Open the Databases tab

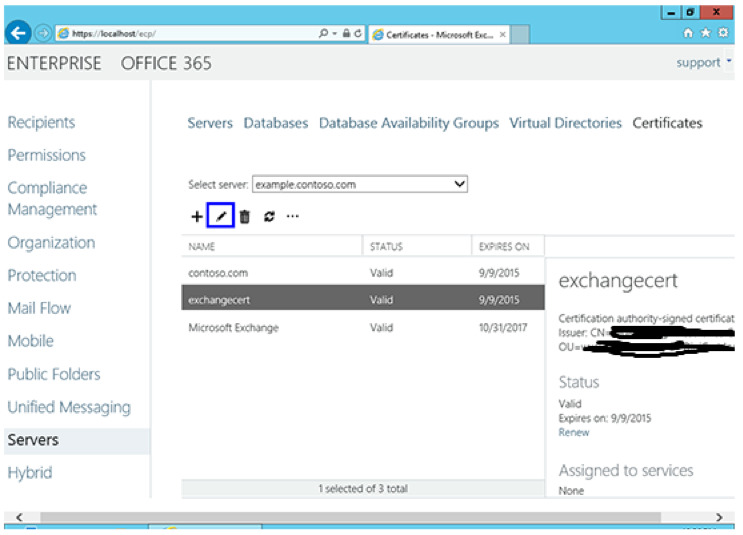[x=276, y=123]
